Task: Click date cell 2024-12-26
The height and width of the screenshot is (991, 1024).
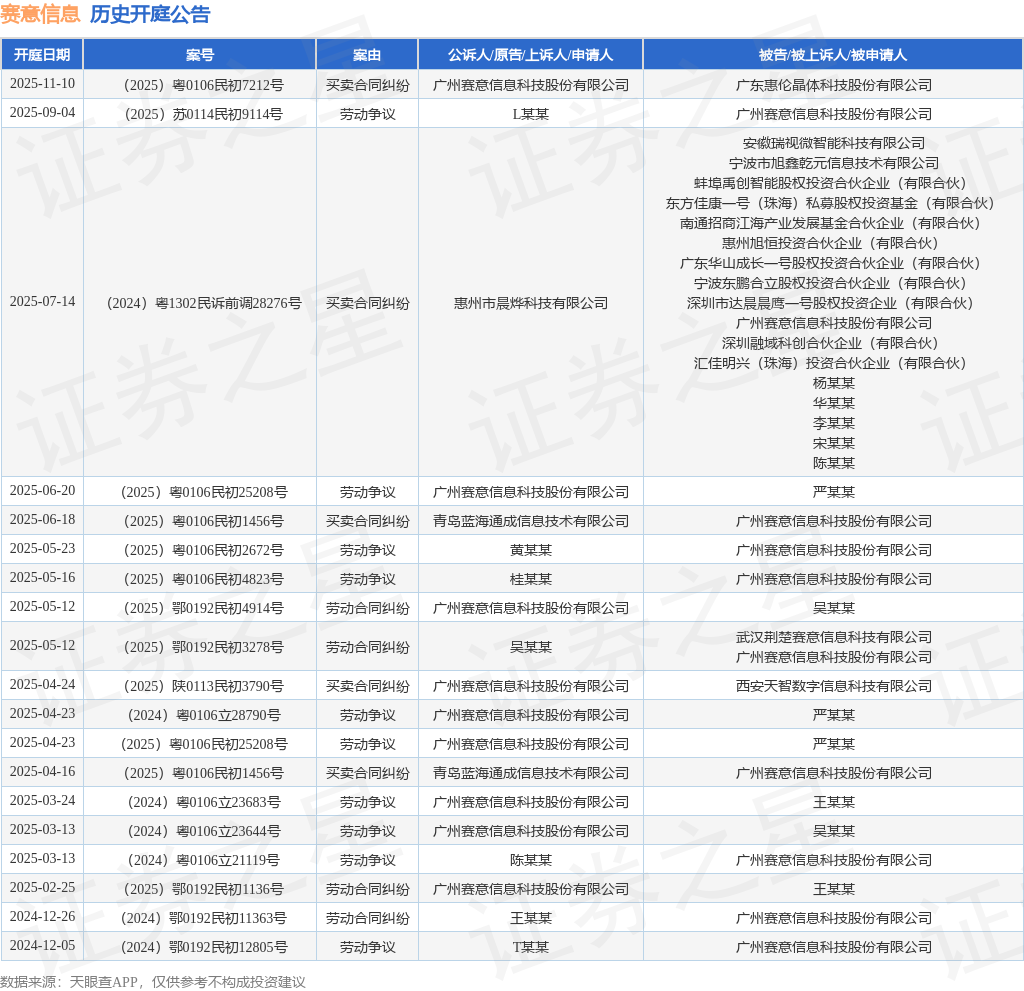Action: [x=42, y=916]
